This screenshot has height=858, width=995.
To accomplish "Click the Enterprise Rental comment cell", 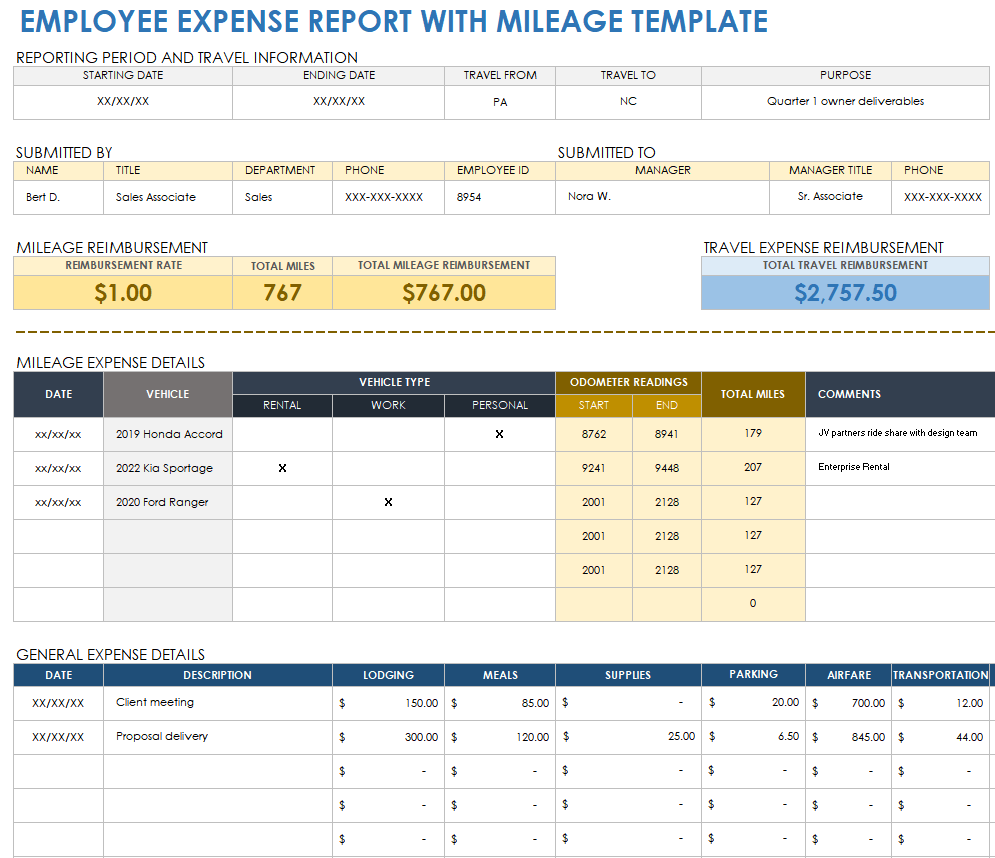I will [853, 467].
